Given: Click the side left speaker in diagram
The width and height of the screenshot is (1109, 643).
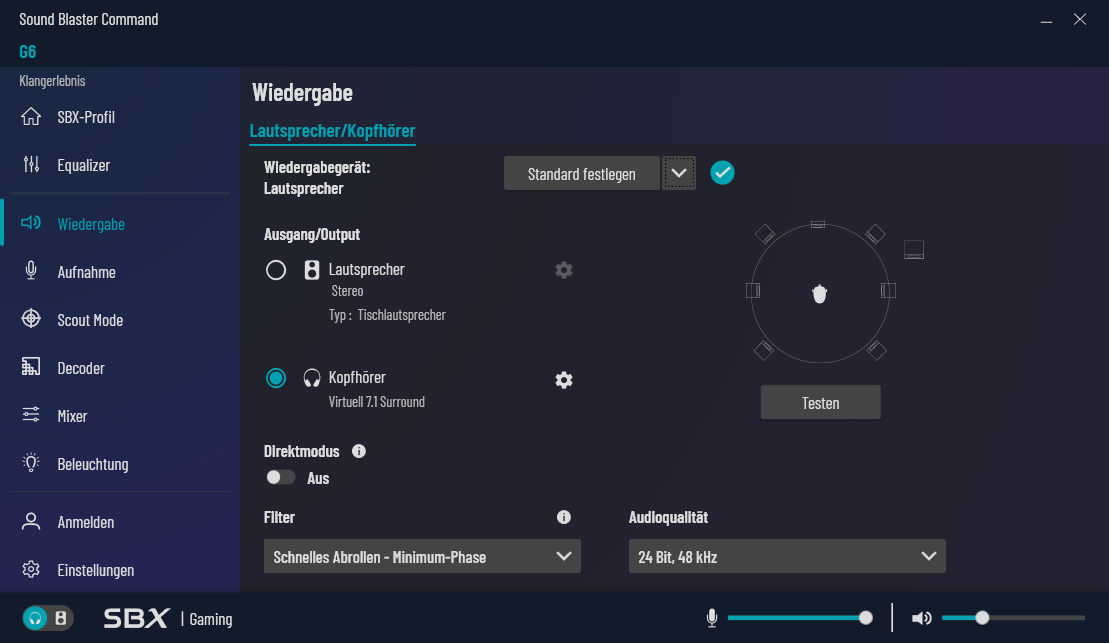Looking at the screenshot, I should [753, 290].
